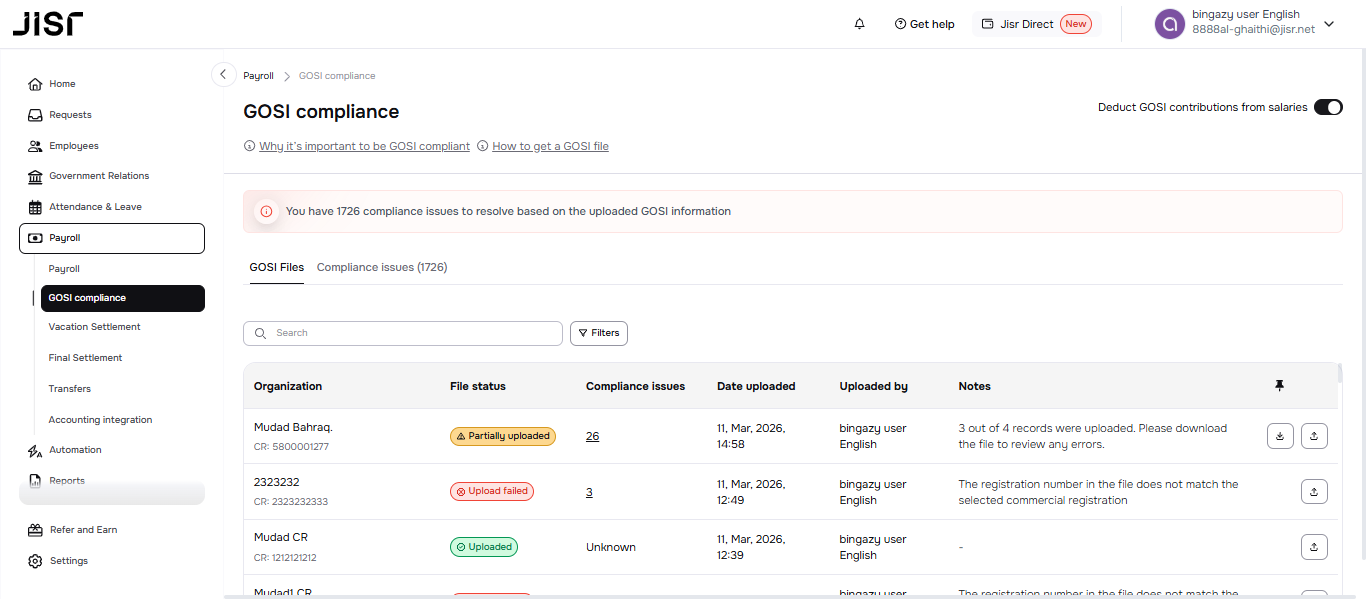Toggle Deduct GOSI contributions from salaries
This screenshot has width=1366, height=599.
[1327, 107]
